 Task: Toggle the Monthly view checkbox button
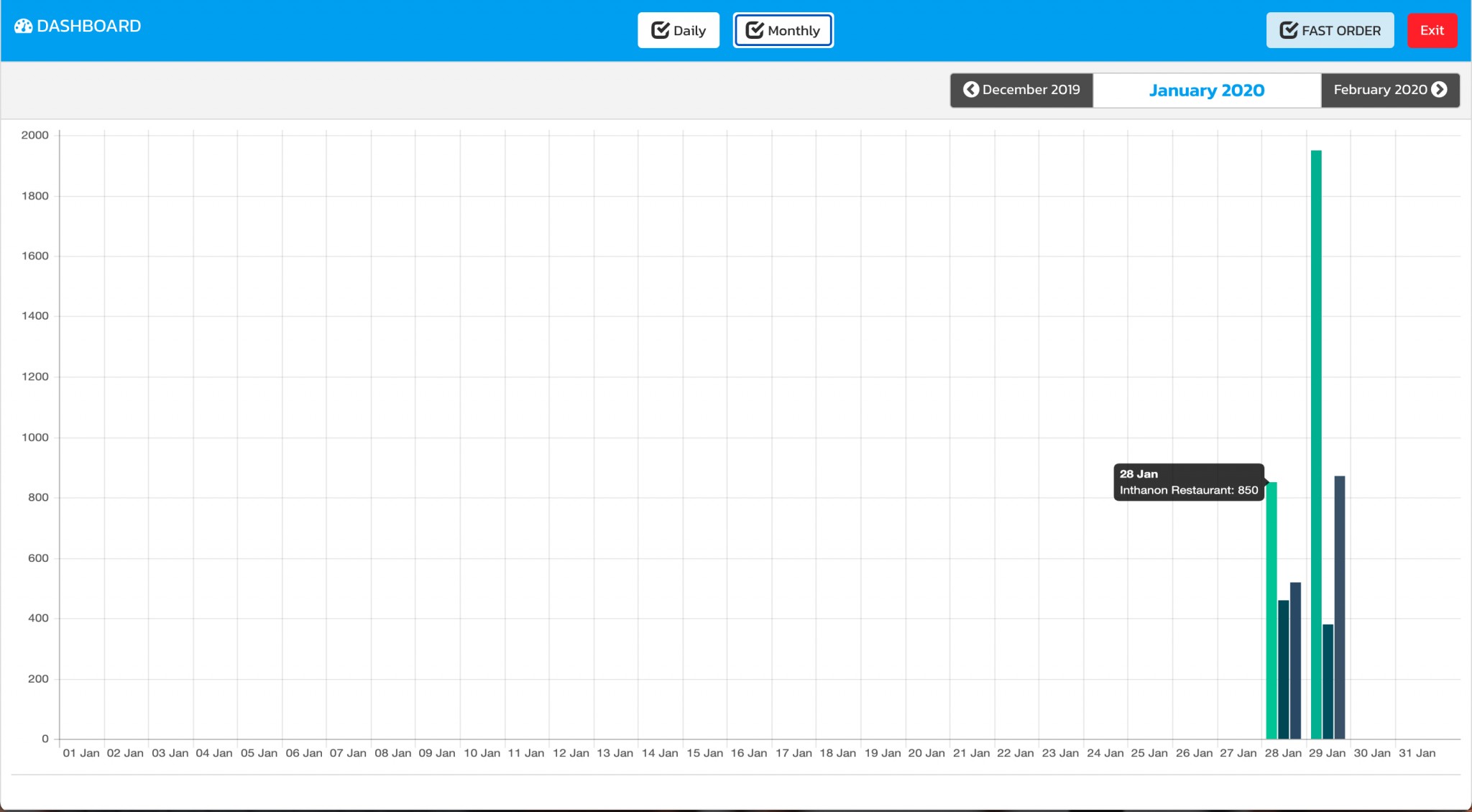point(783,30)
